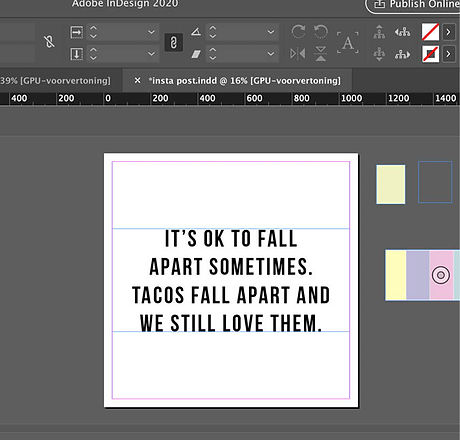Expand the stroke swatch options arrow

tap(448, 54)
